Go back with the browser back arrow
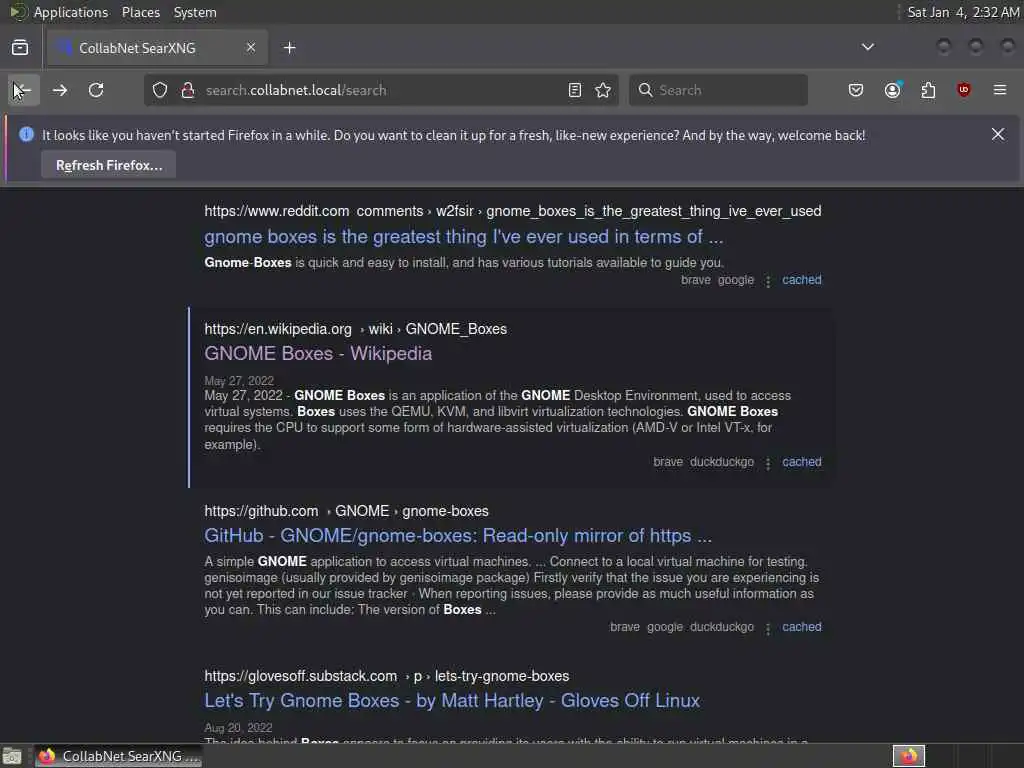The height and width of the screenshot is (768, 1024). (x=22, y=90)
